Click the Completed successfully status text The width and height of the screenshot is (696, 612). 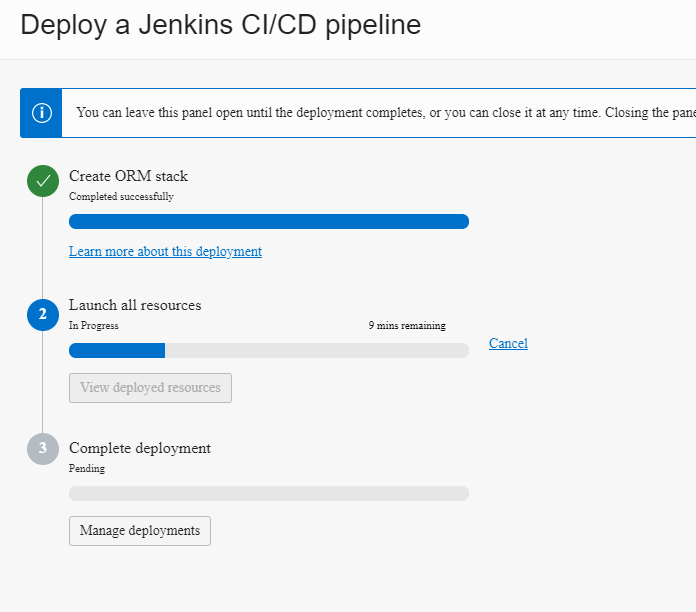pyautogui.click(x=121, y=197)
